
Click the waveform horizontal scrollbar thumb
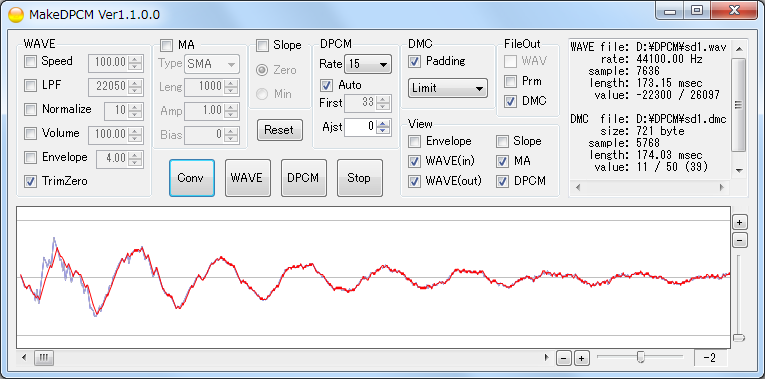(44, 358)
